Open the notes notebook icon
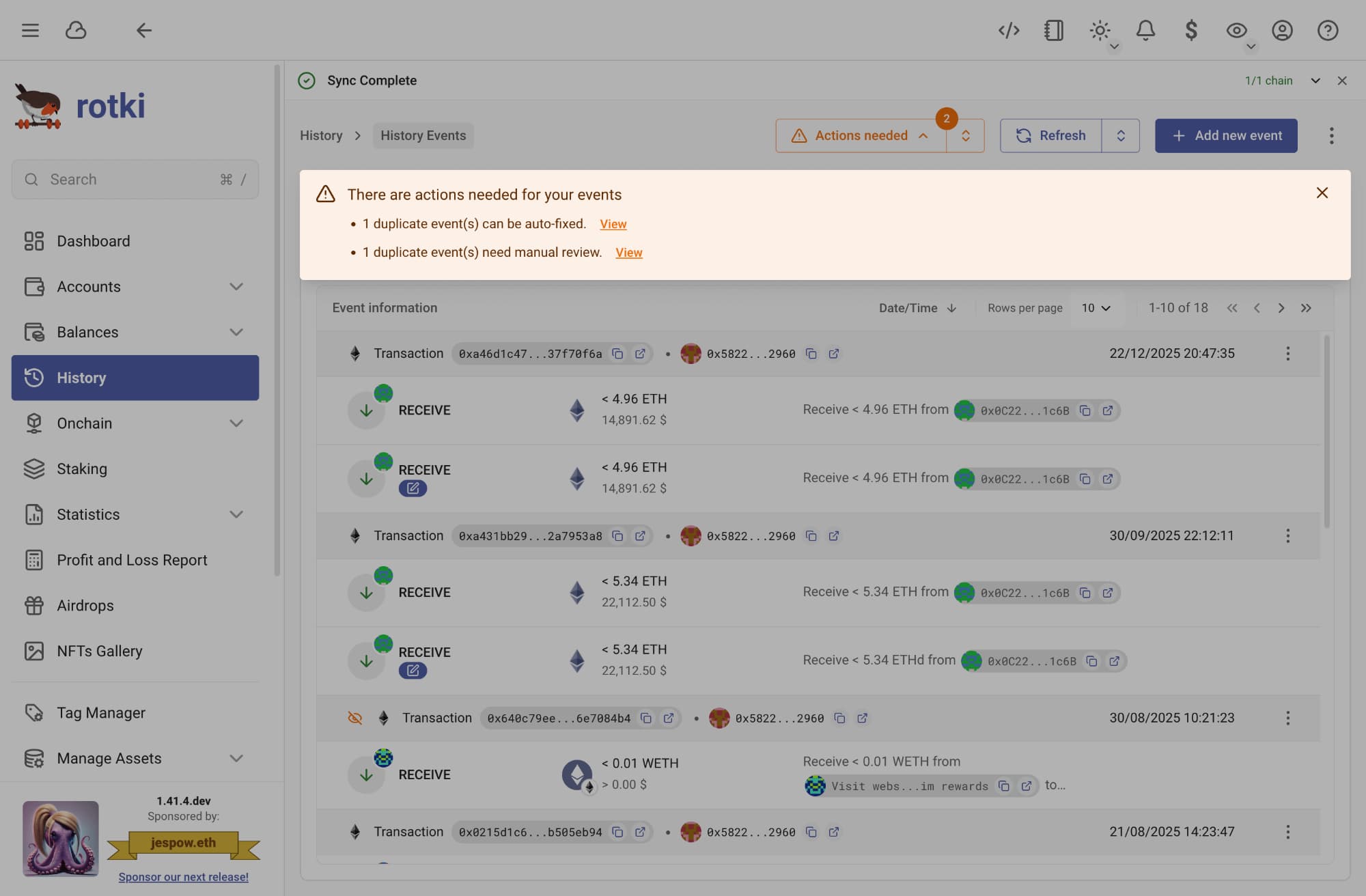 [x=1054, y=30]
